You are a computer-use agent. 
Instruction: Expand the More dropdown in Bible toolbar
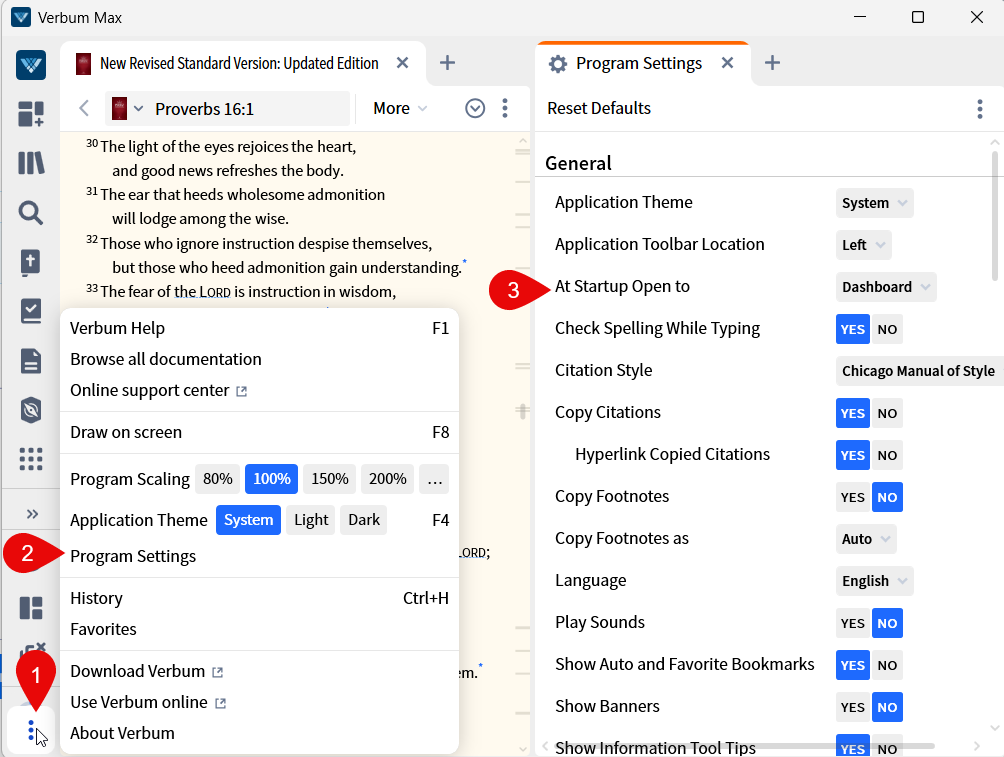pos(400,108)
